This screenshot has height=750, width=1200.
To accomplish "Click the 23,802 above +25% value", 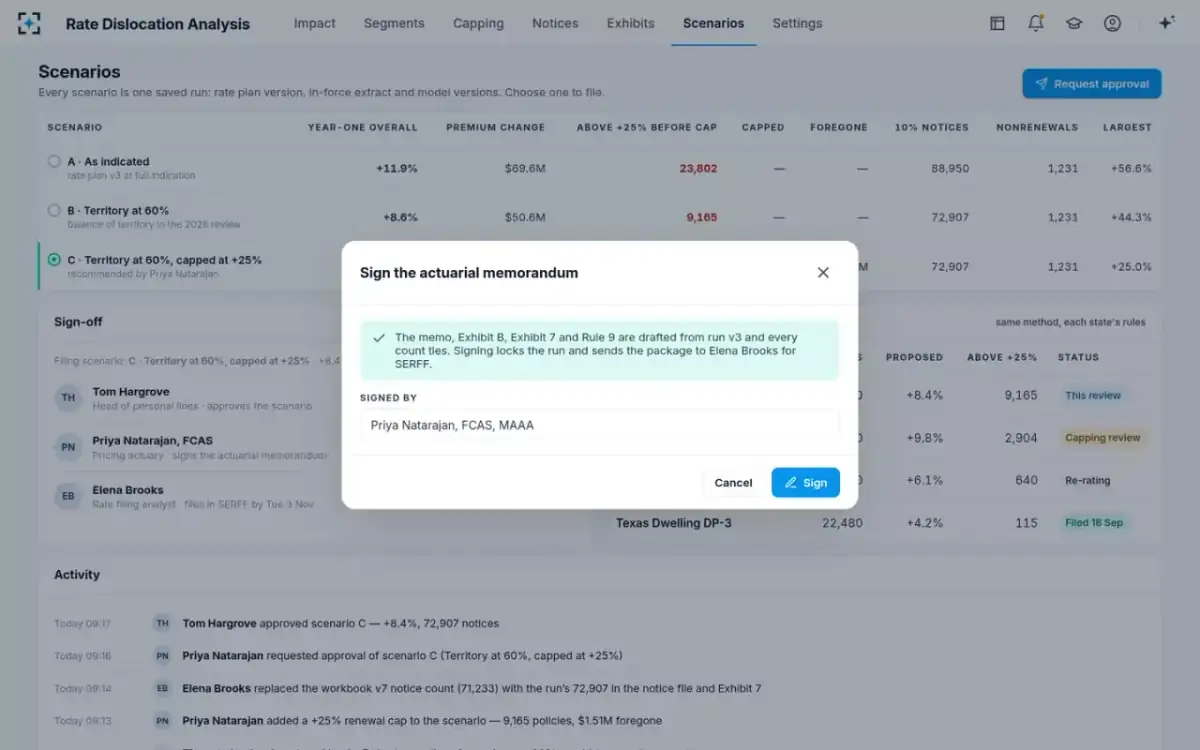I will [x=698, y=168].
